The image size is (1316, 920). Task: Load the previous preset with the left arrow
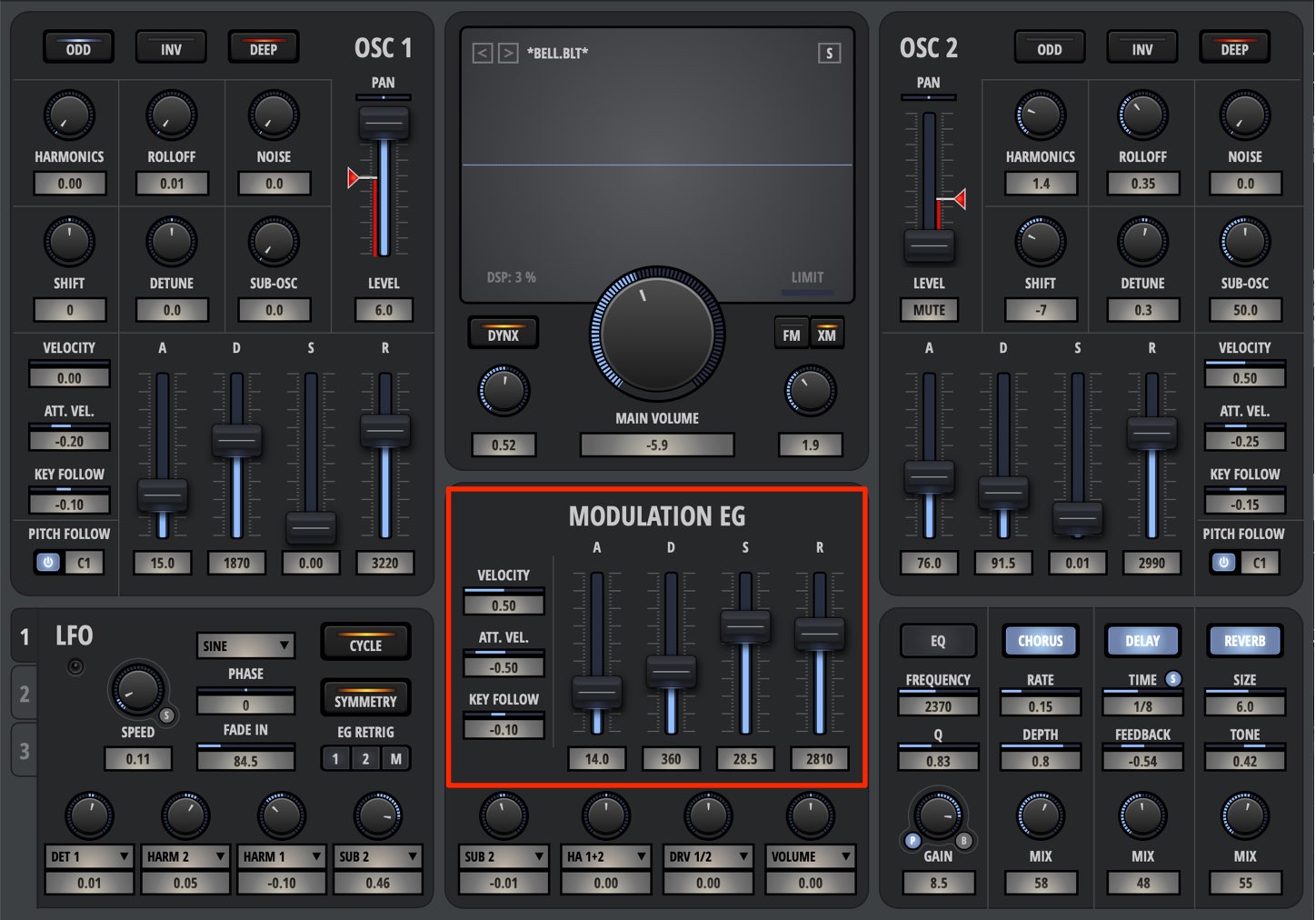(483, 53)
